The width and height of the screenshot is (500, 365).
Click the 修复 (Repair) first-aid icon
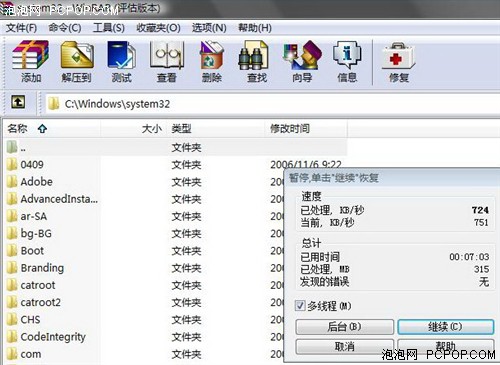click(x=399, y=55)
